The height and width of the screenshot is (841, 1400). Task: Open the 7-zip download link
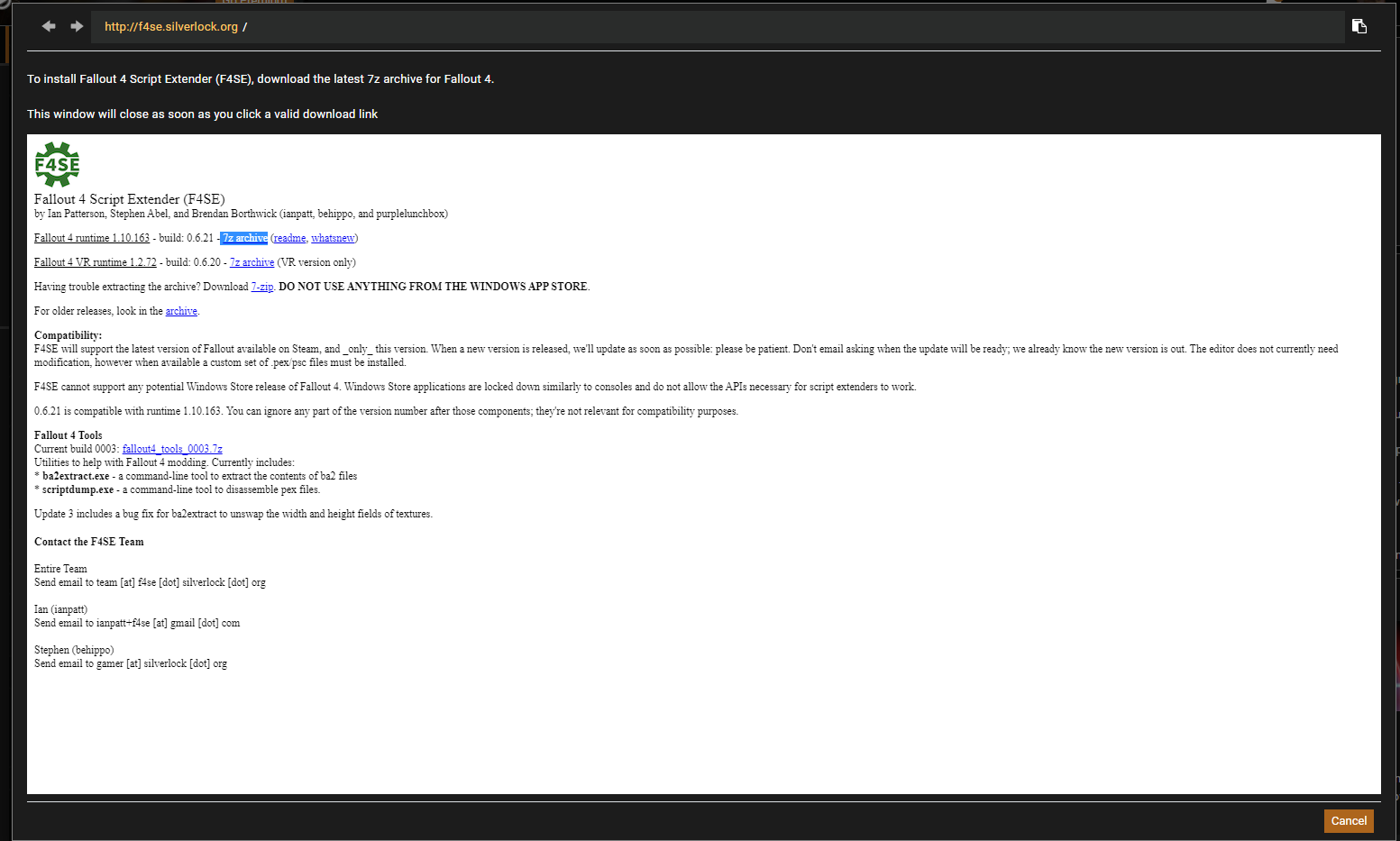[x=261, y=287]
